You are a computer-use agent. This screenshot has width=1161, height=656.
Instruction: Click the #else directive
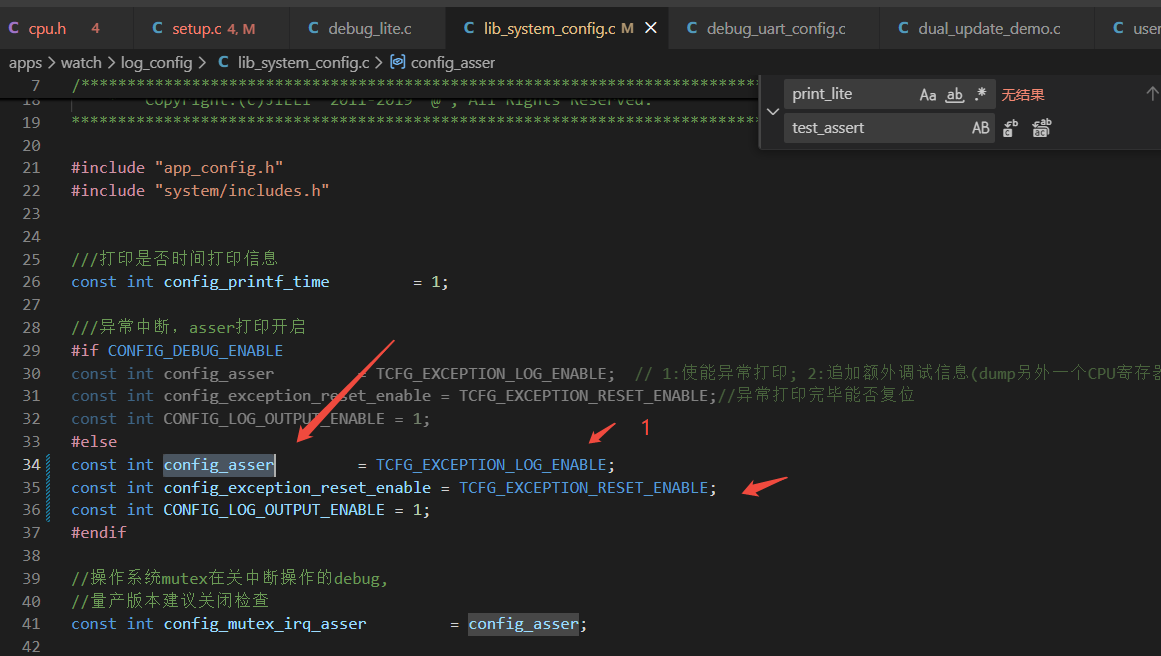pyautogui.click(x=94, y=442)
